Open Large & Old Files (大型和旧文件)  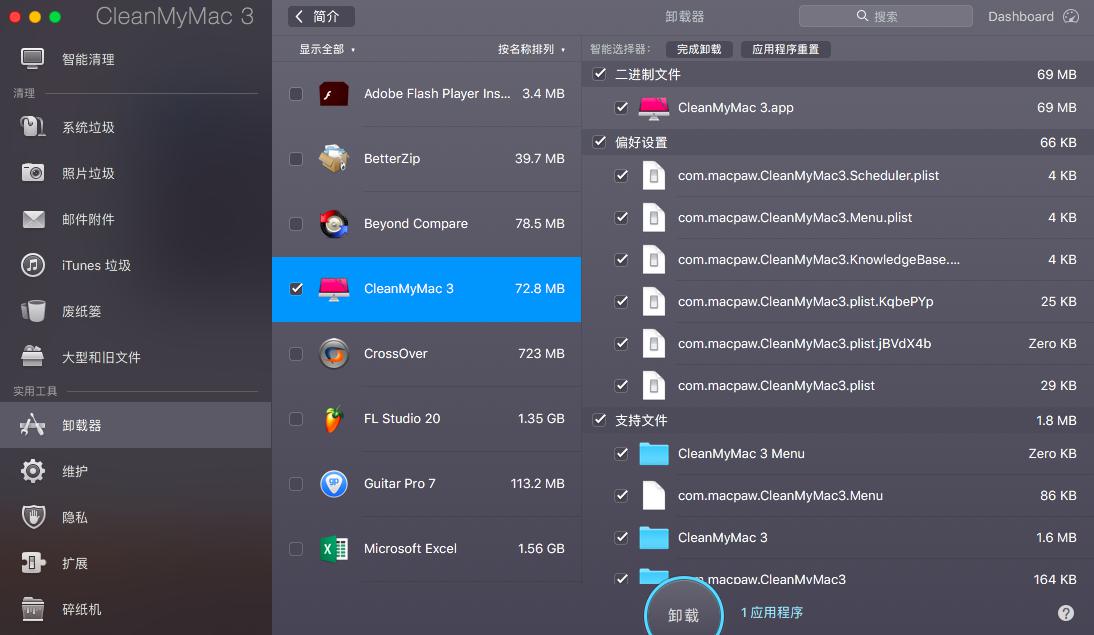(135, 357)
